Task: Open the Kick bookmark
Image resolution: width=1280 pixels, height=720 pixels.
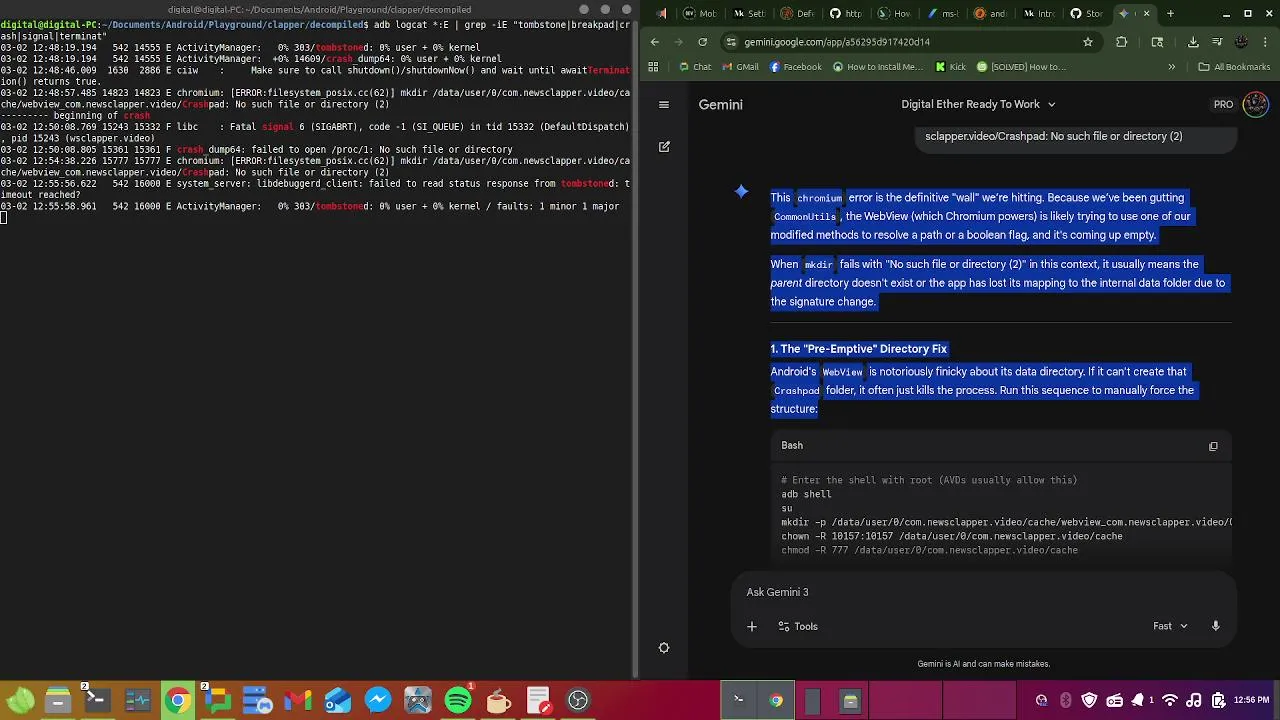Action: tap(950, 67)
